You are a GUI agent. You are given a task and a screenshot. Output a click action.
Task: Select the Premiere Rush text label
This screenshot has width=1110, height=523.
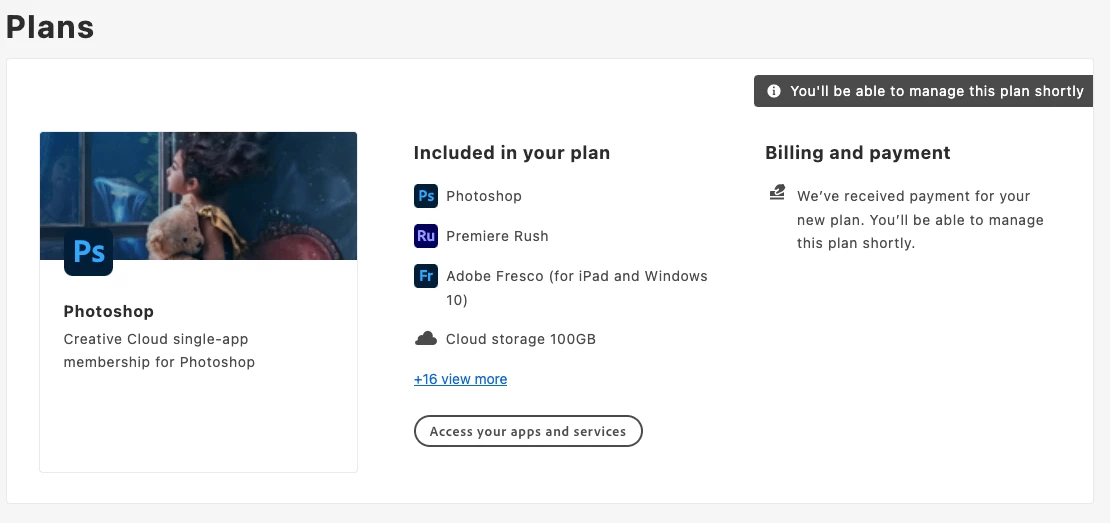pyautogui.click(x=497, y=236)
